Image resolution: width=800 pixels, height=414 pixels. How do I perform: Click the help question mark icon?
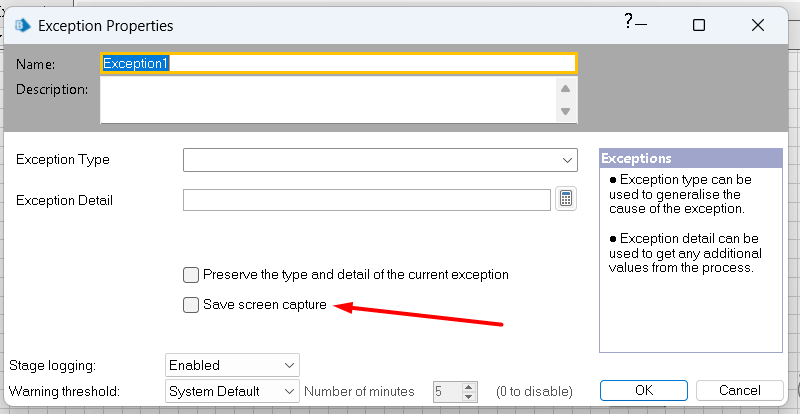click(629, 20)
